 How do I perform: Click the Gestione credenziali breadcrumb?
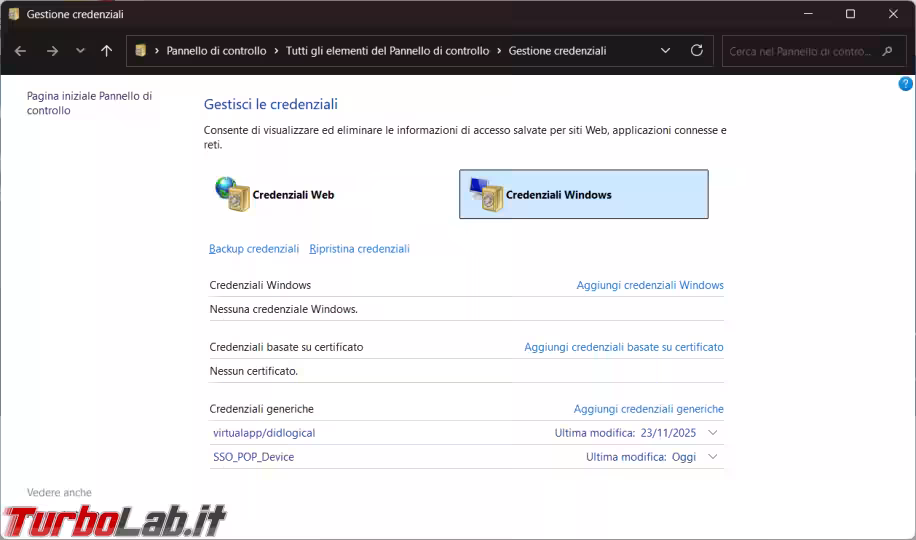point(557,51)
